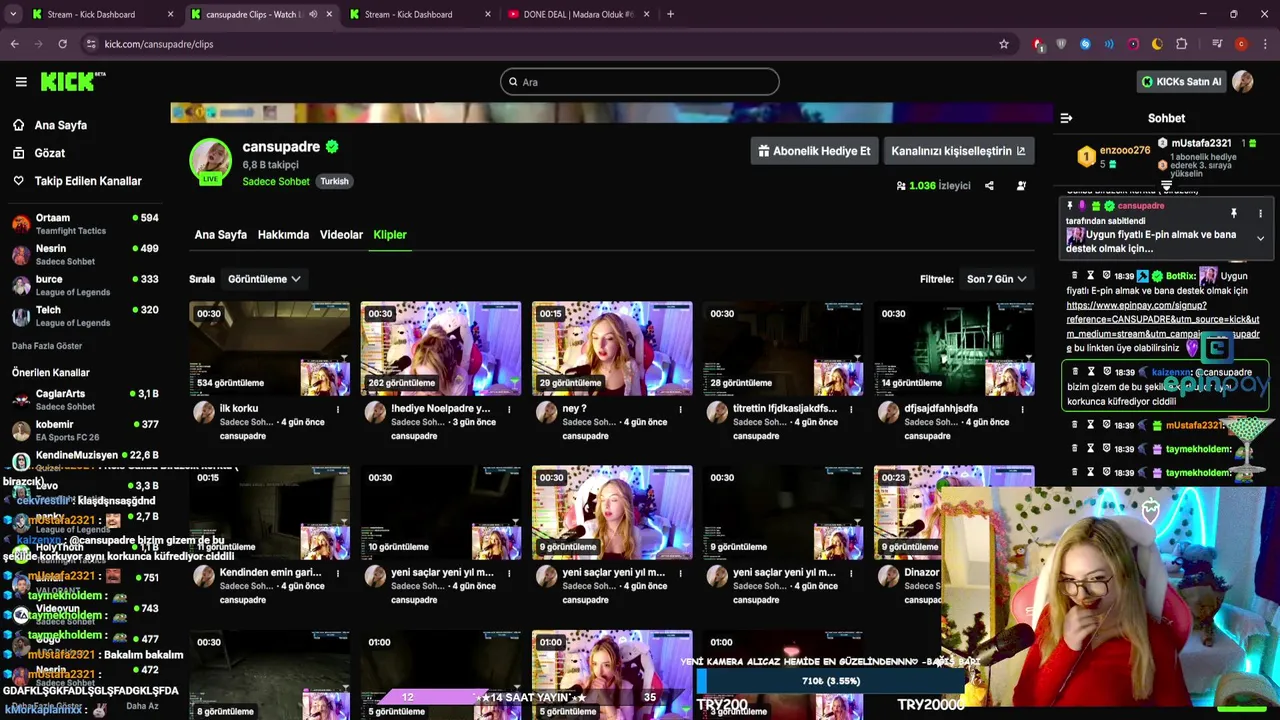Reload the page in Chrome
Viewport: 1280px width, 720px height.
(x=62, y=44)
